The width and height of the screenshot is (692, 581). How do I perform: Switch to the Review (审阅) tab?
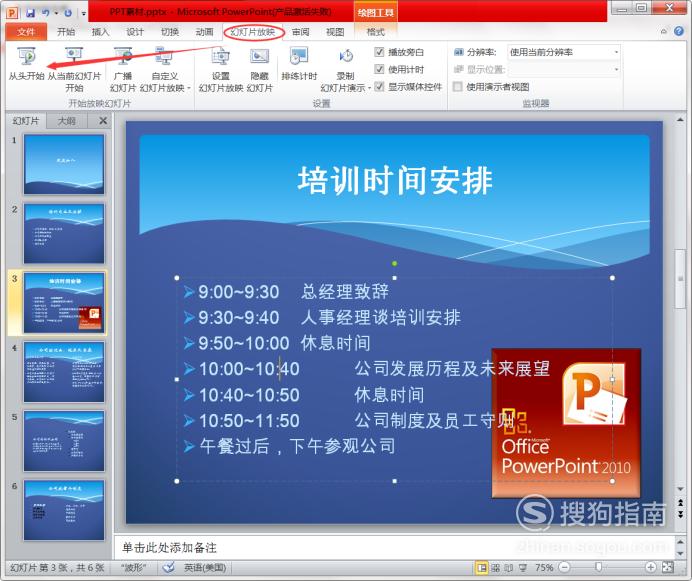click(301, 32)
